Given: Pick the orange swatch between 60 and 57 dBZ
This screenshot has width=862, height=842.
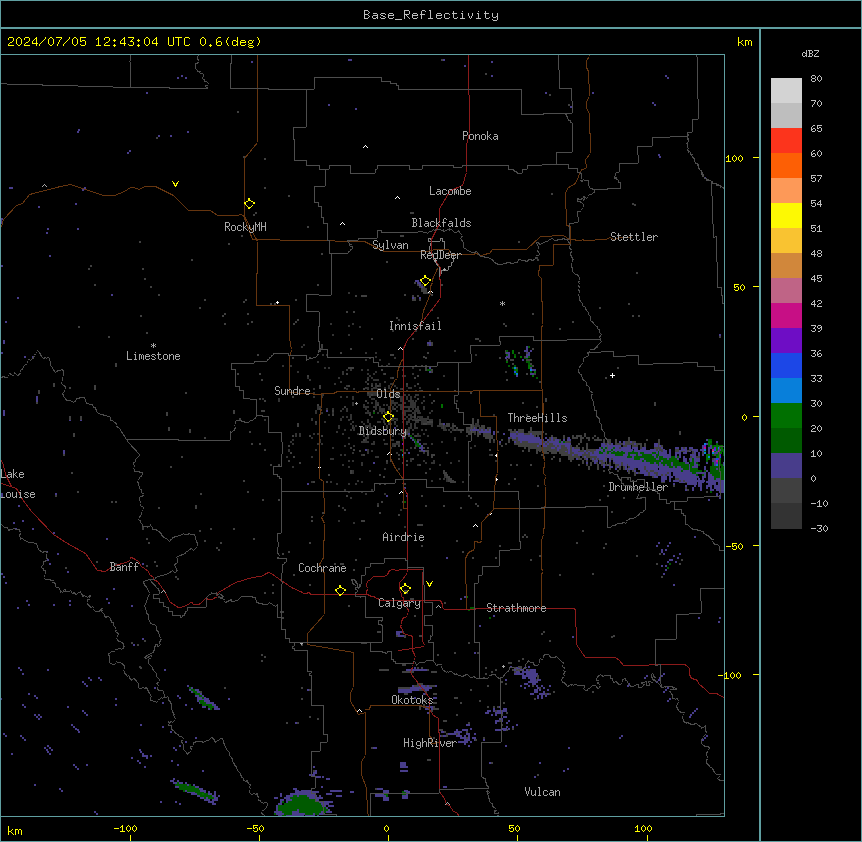Looking at the screenshot, I should pos(786,165).
